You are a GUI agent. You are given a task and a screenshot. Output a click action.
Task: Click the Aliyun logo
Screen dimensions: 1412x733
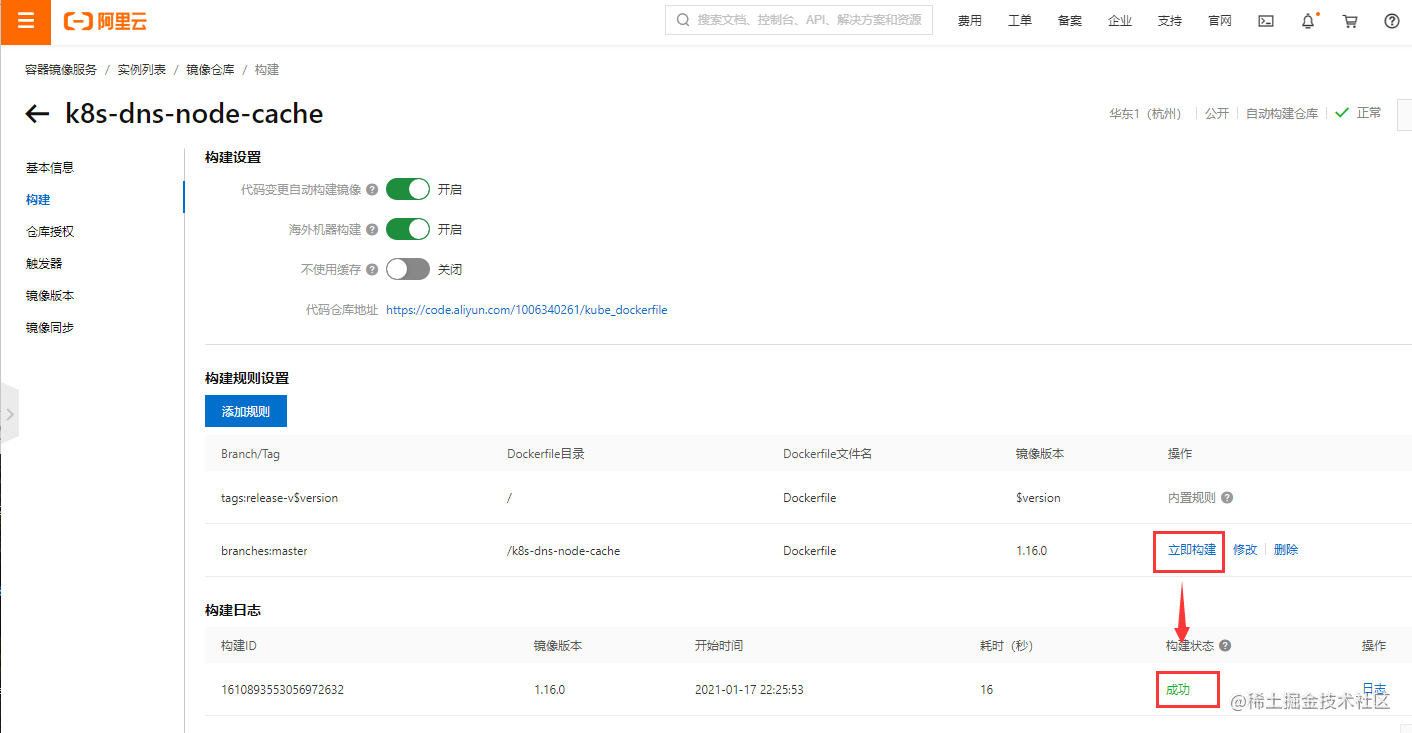pos(105,21)
